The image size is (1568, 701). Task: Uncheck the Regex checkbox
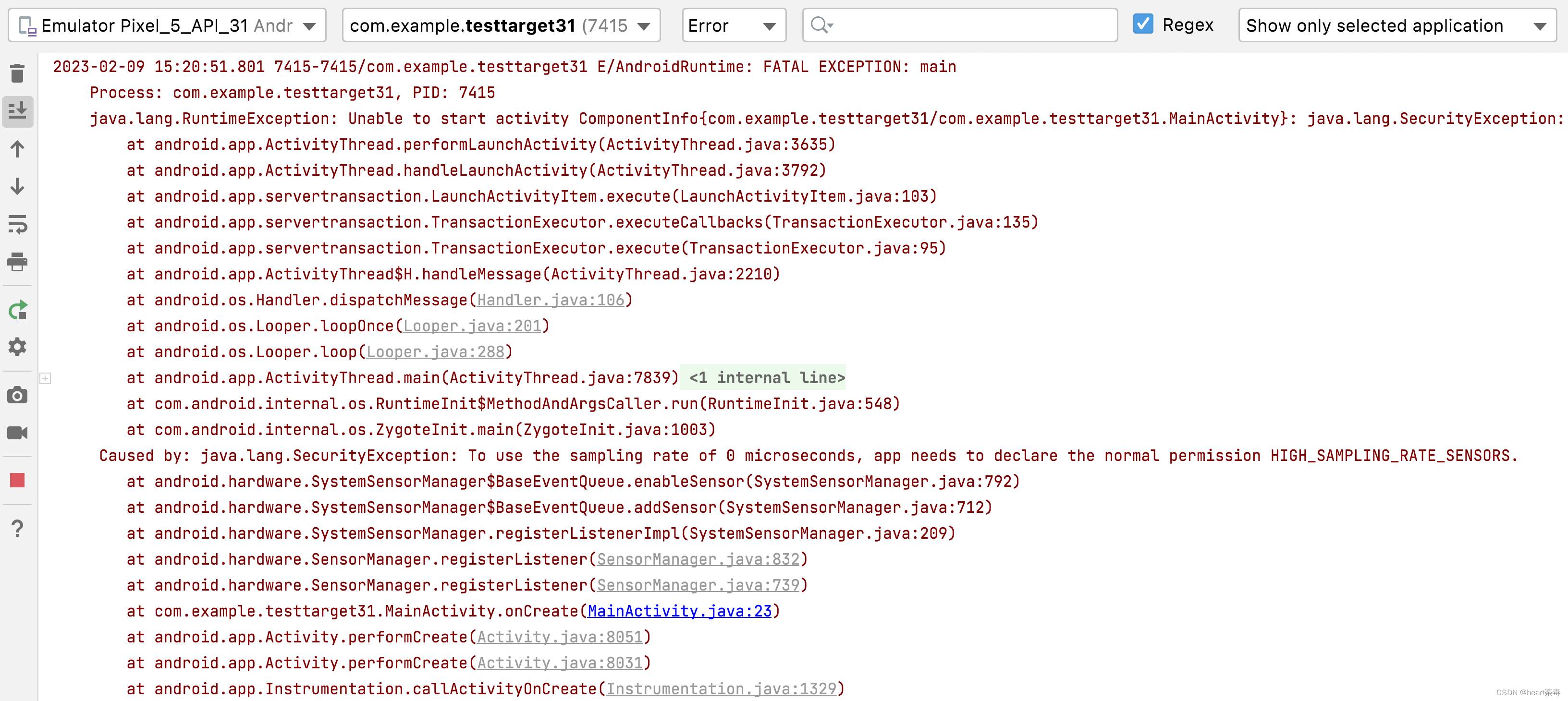point(1142,24)
